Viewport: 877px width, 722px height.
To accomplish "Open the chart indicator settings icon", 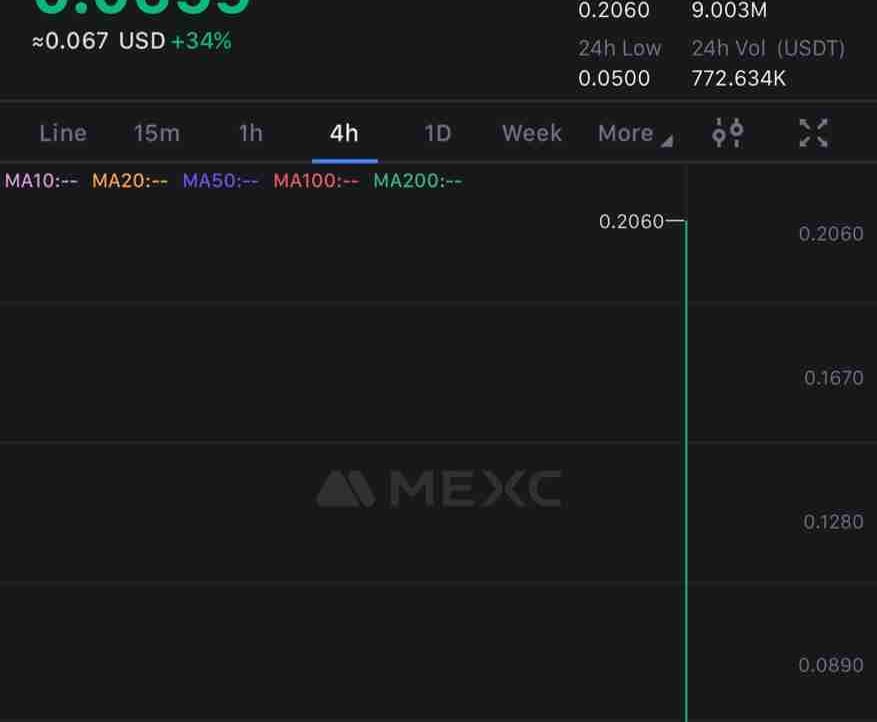I will [x=728, y=133].
